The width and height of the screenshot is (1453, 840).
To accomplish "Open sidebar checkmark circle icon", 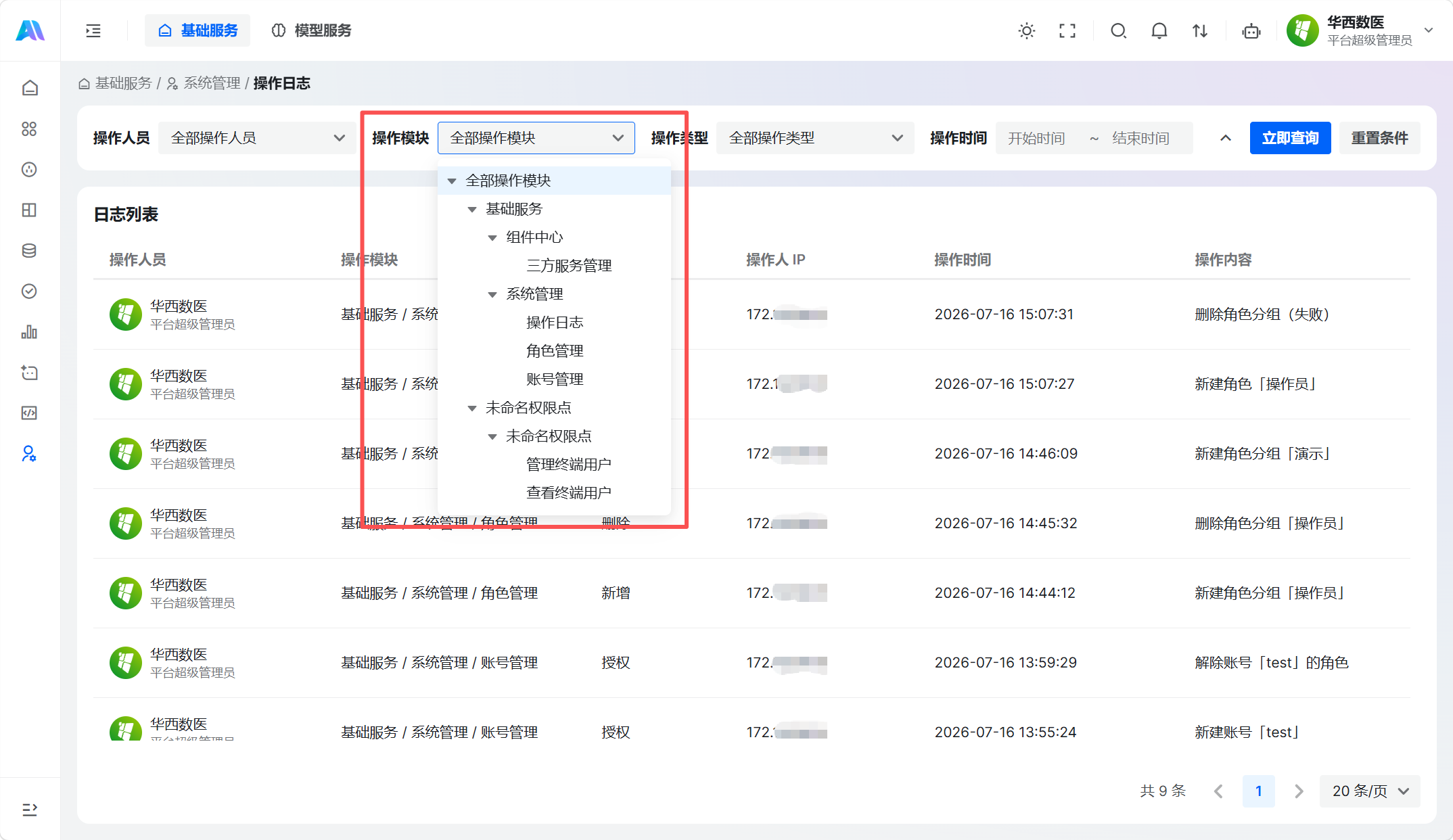I will 29,291.
